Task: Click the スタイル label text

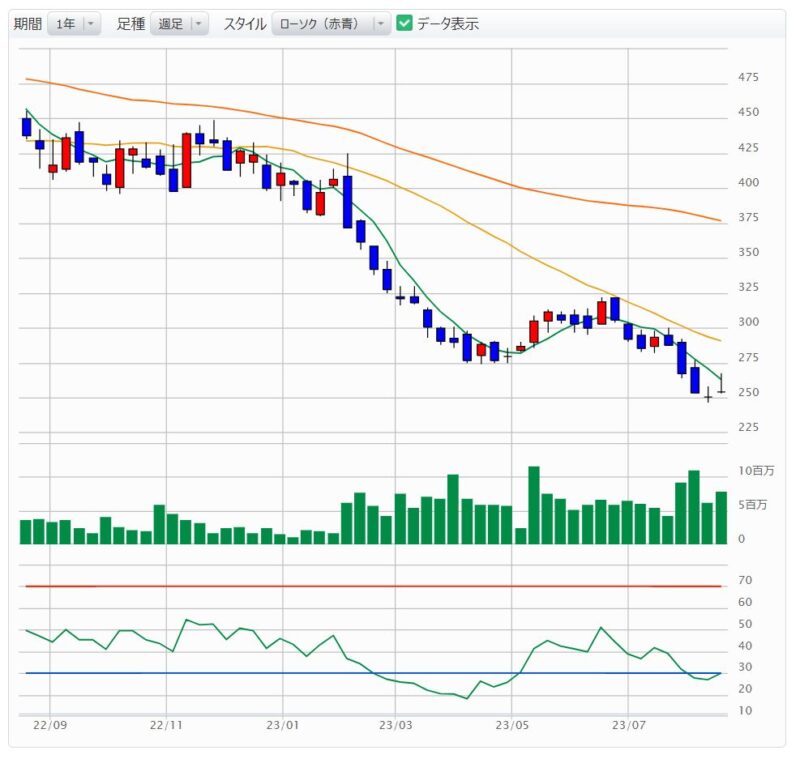Action: [245, 24]
